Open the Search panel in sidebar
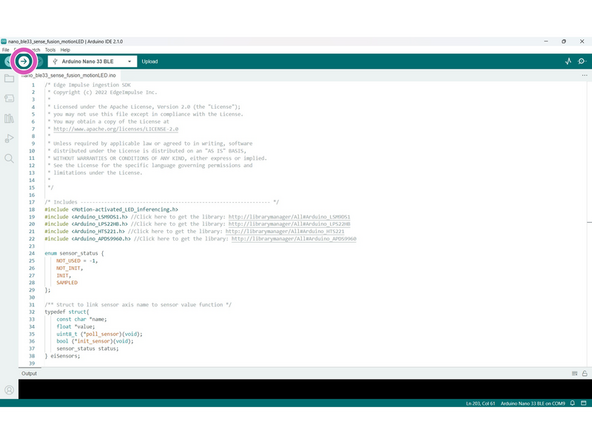This screenshot has height=444, width=592. point(9,159)
